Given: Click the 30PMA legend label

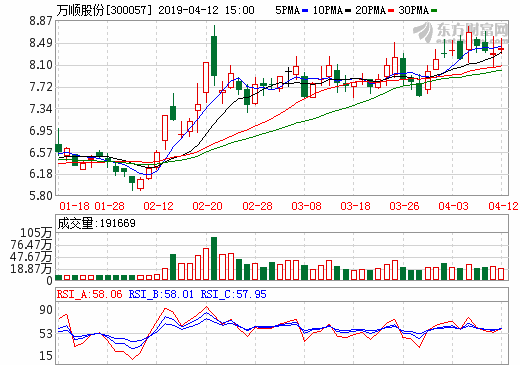Looking at the screenshot, I should (413, 10).
